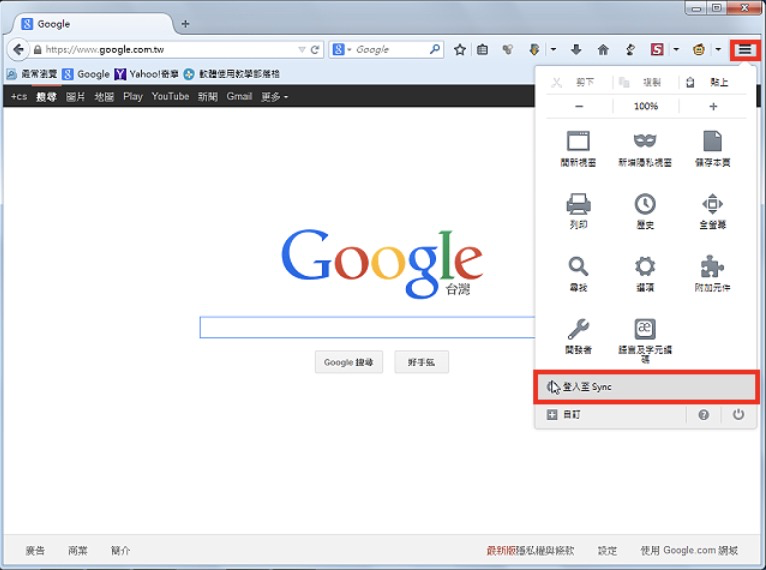Open Help question mark in menu panel
The image size is (766, 570).
703,415
